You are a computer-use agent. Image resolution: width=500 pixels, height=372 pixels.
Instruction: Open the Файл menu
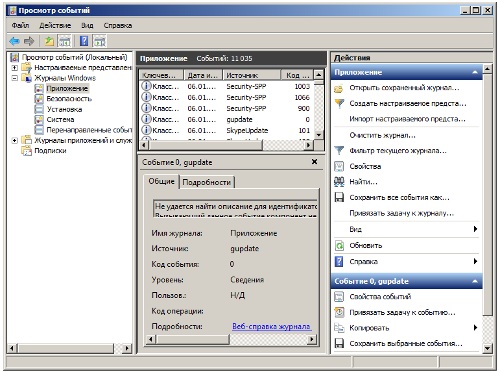tap(20, 25)
